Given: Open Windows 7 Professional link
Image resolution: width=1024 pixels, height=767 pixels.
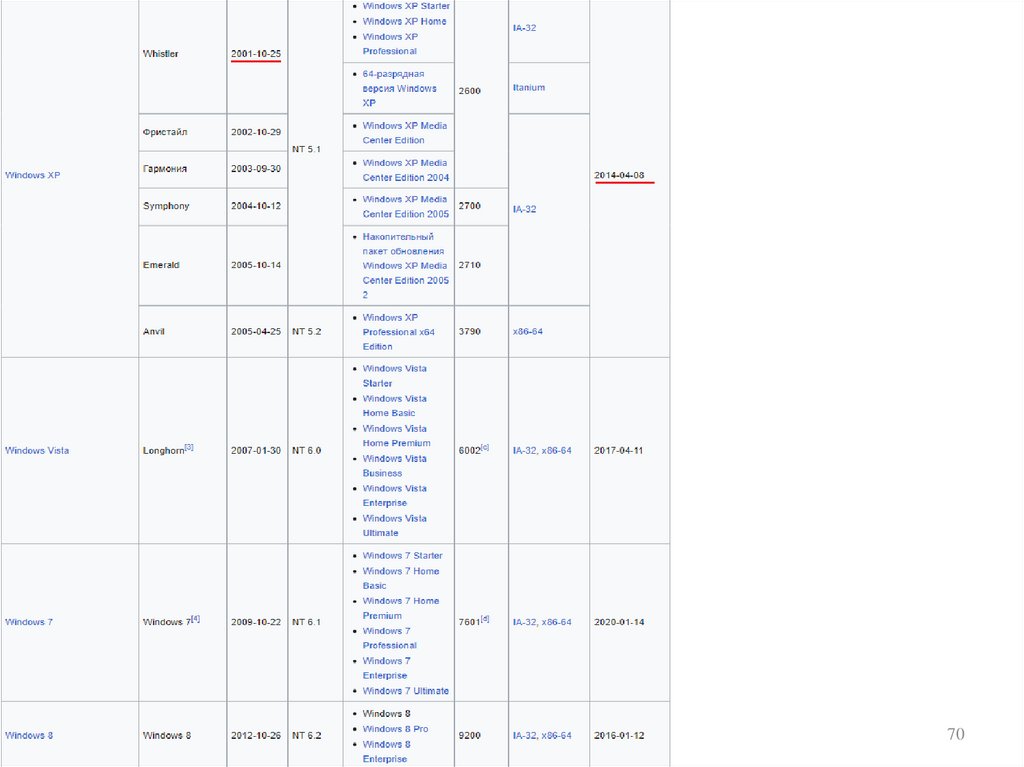Looking at the screenshot, I should [x=390, y=638].
